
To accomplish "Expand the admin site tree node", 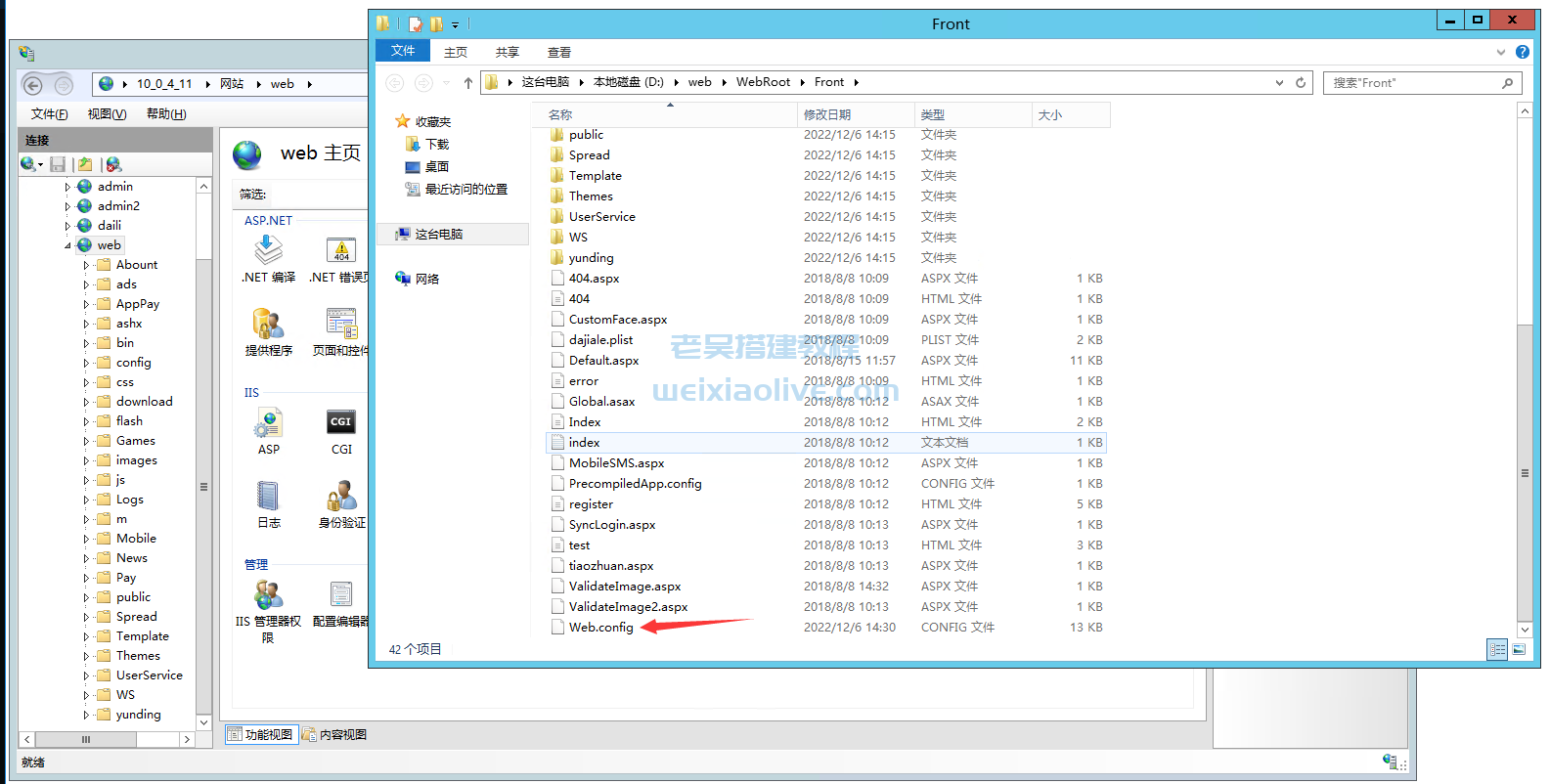I will pyautogui.click(x=67, y=187).
